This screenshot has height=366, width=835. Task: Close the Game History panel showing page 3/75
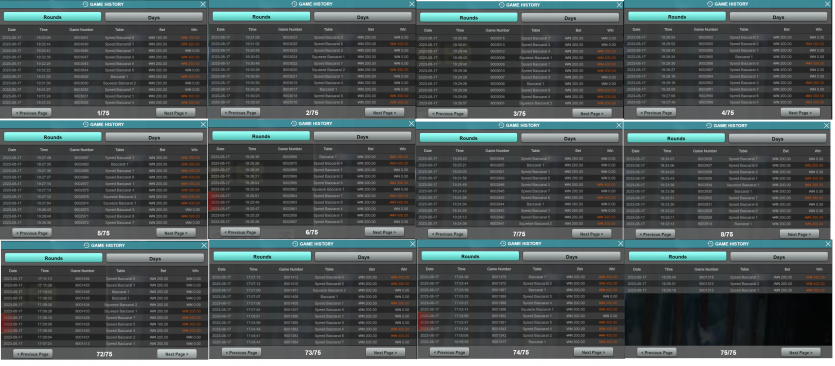(x=619, y=5)
